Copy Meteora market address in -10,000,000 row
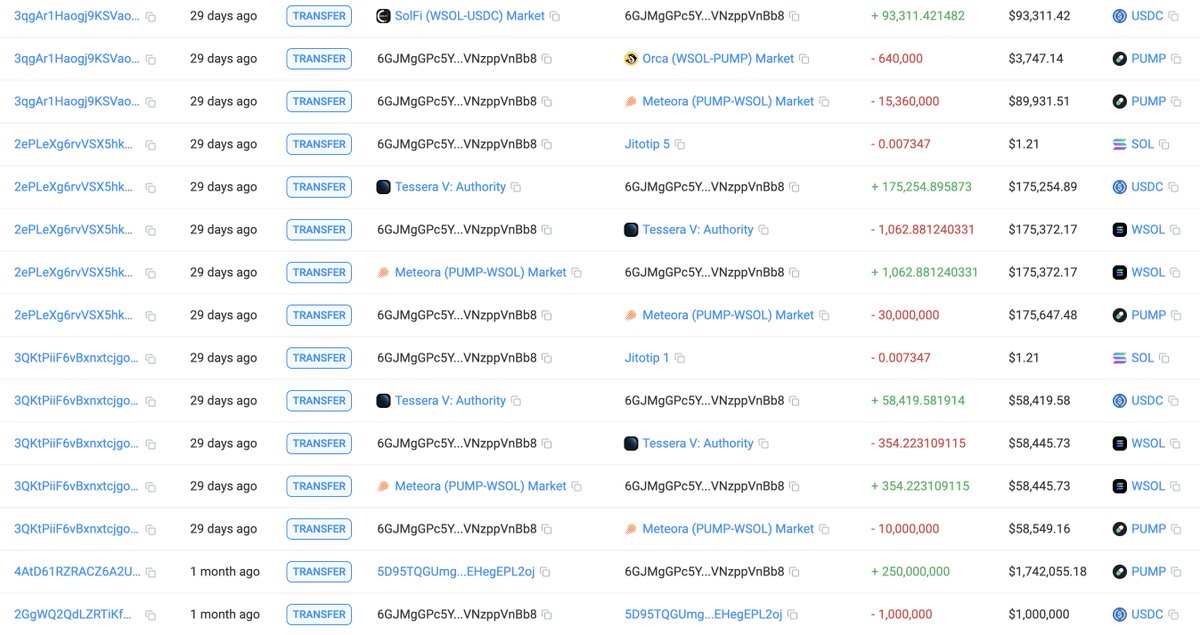This screenshot has height=635, width=1200. click(824, 529)
